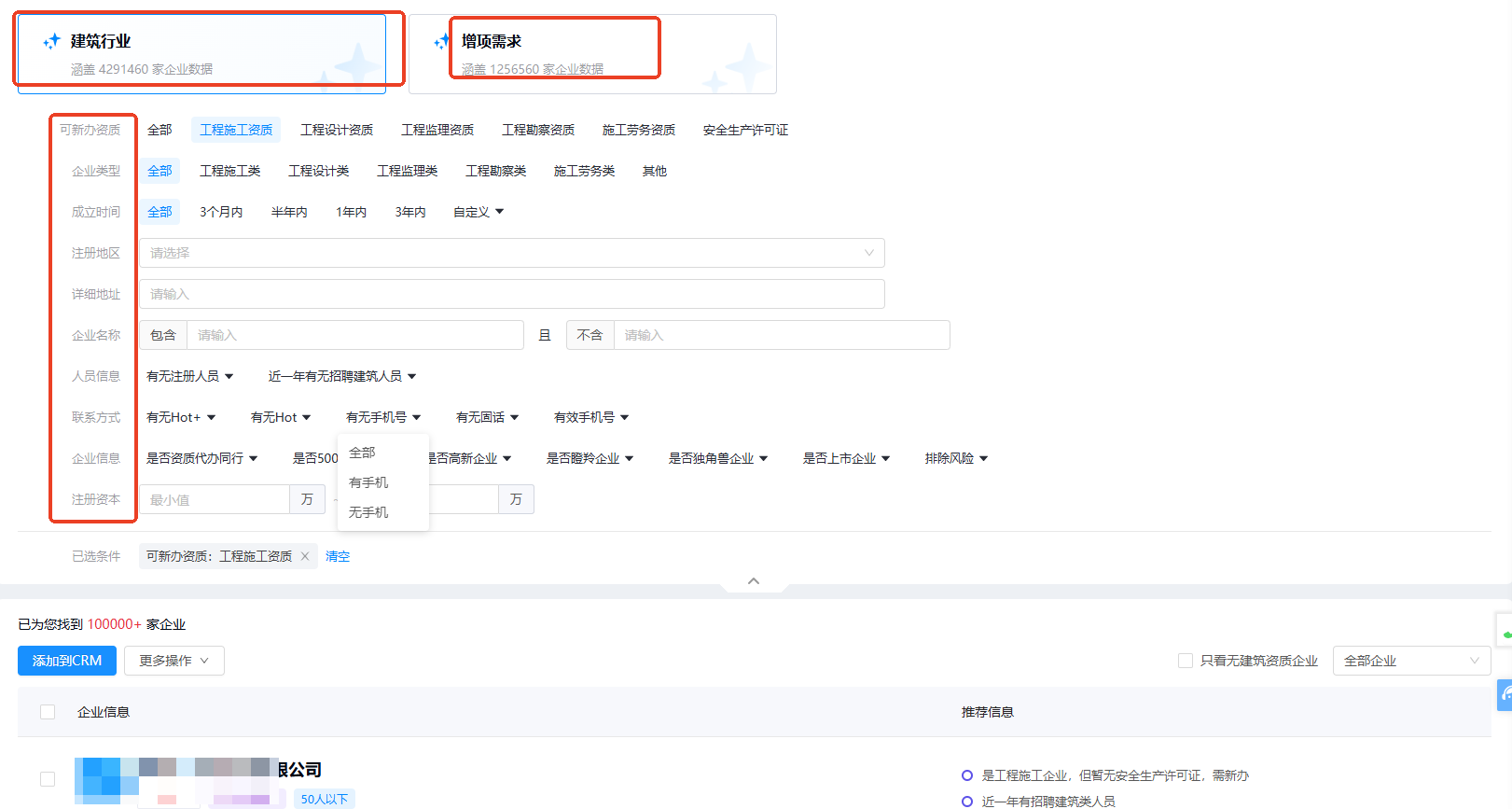Choose 有手机 from the open menu
The width and height of the screenshot is (1512, 809).
tap(368, 482)
